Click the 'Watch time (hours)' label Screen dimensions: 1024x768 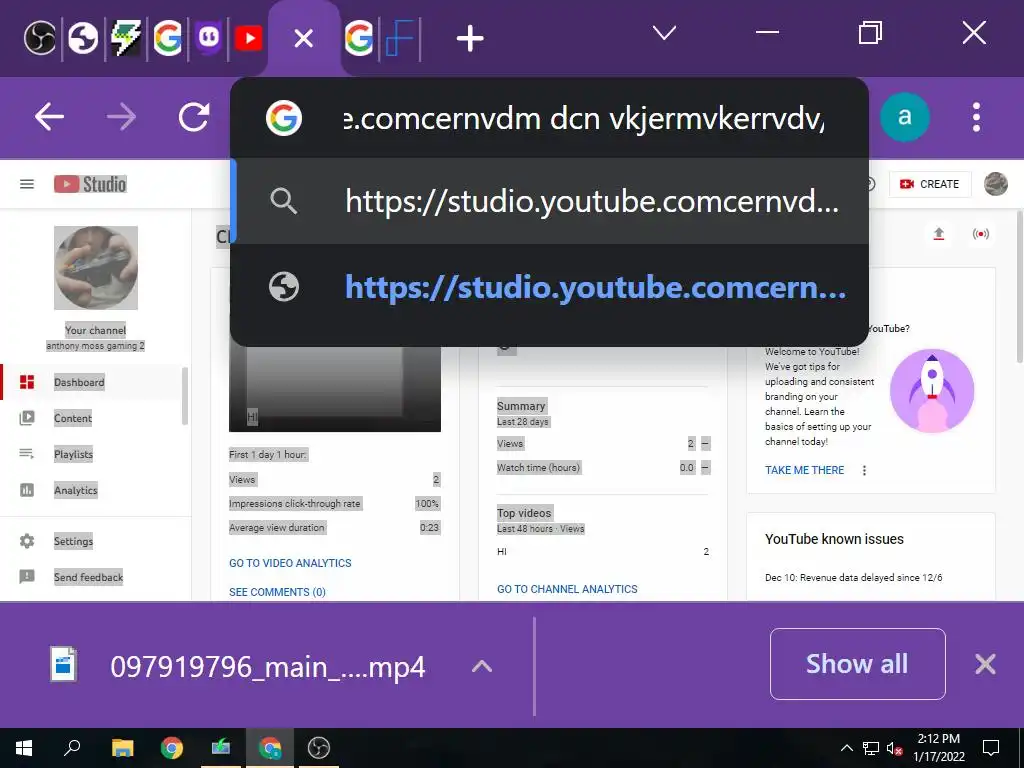pyautogui.click(x=538, y=468)
